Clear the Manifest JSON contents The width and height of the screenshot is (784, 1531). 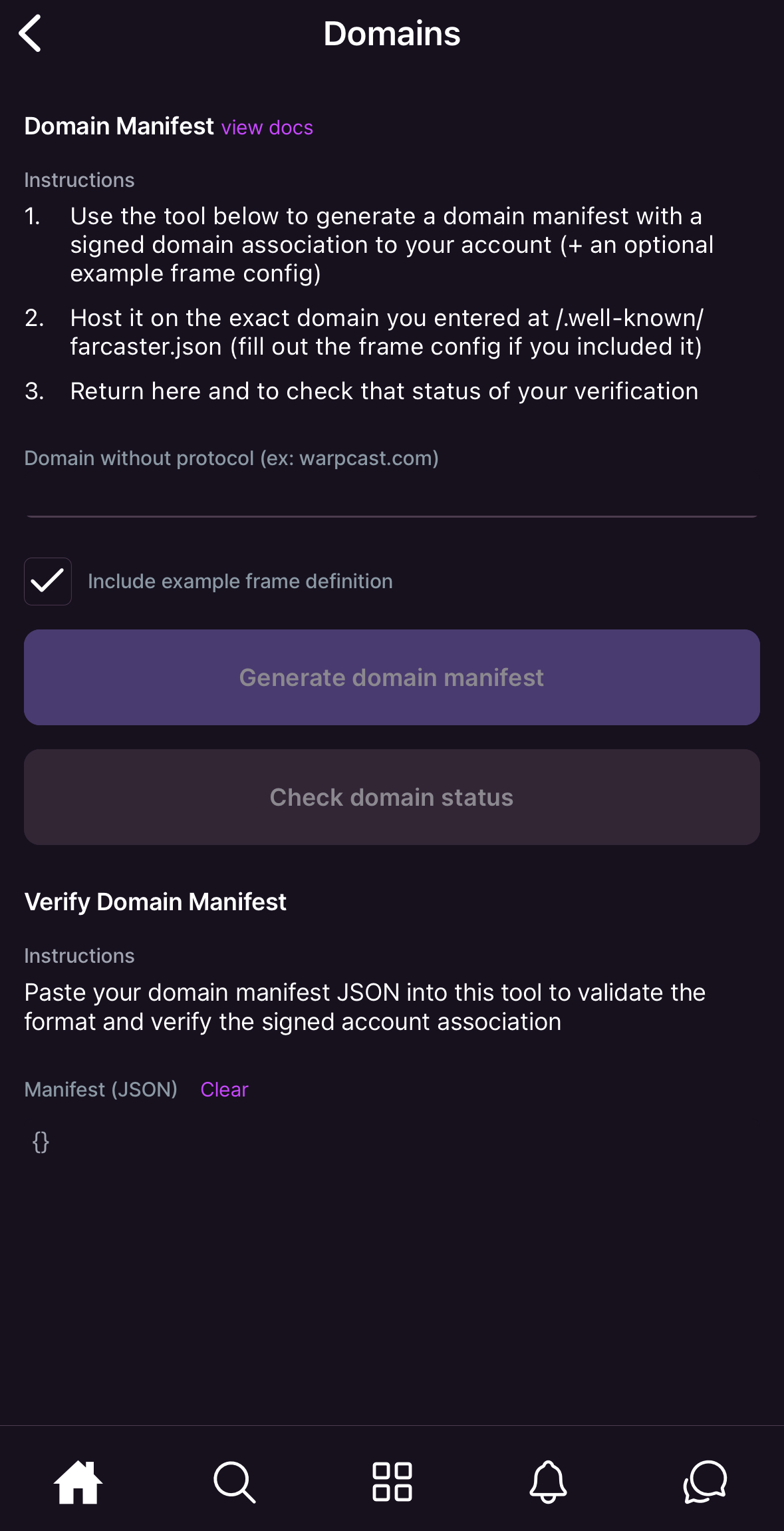[x=224, y=1090]
